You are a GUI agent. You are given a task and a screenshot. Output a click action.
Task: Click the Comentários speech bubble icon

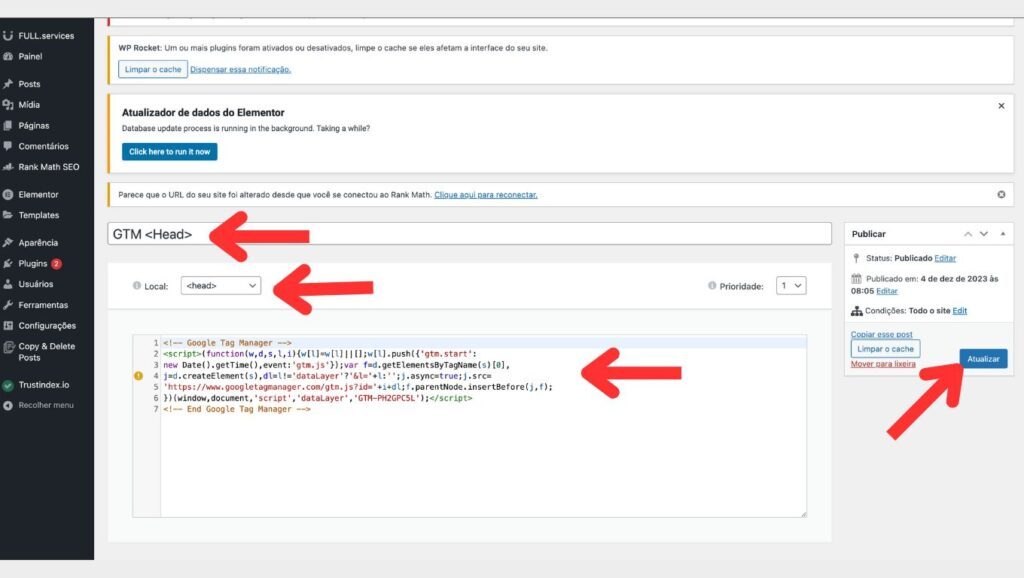tap(8, 146)
